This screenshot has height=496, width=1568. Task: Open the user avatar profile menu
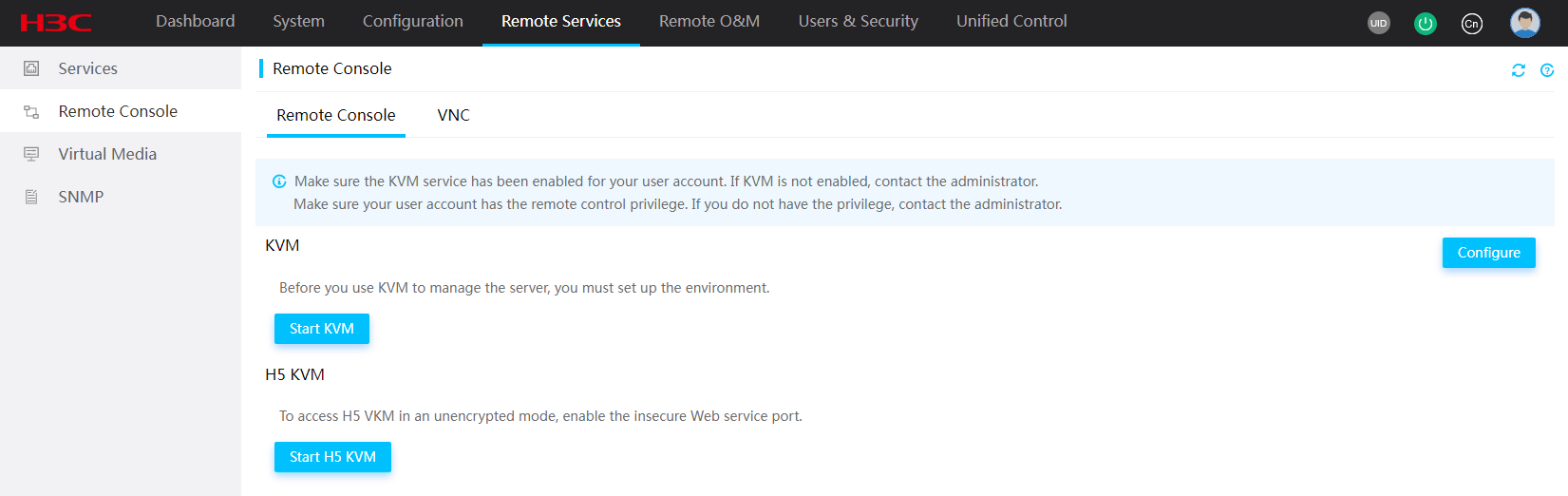click(1524, 23)
